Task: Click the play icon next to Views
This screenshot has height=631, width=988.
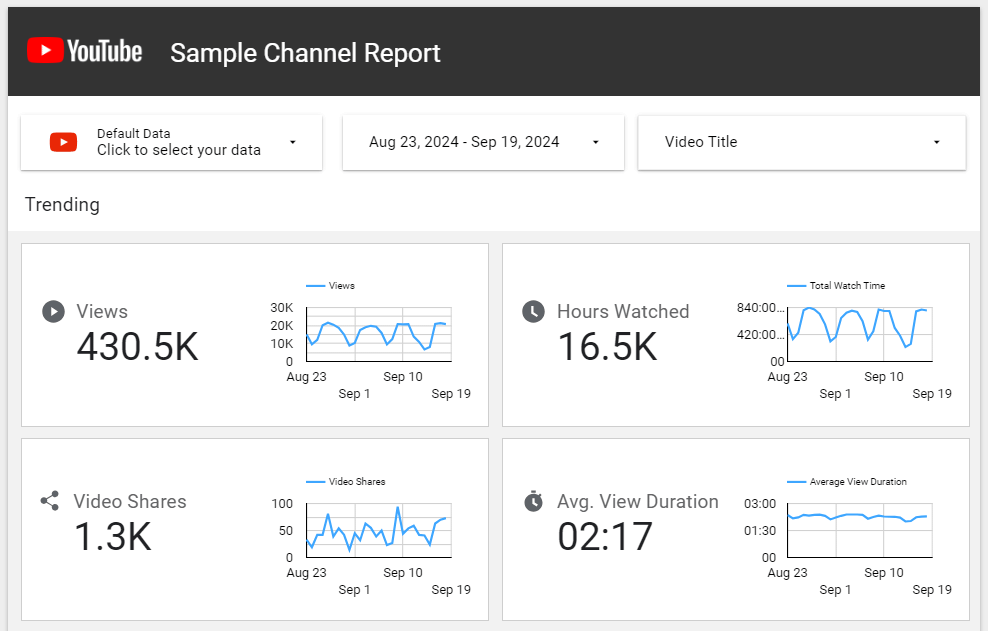Action: (53, 311)
